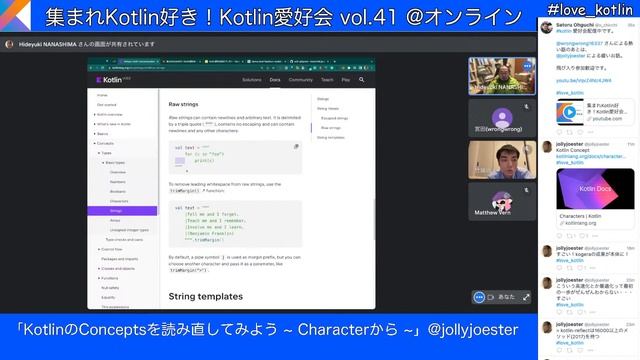Screen dimensions: 640x360
Task: Click the muted mic icon on 宮田(wrongwrong) tile
Action: click(527, 107)
